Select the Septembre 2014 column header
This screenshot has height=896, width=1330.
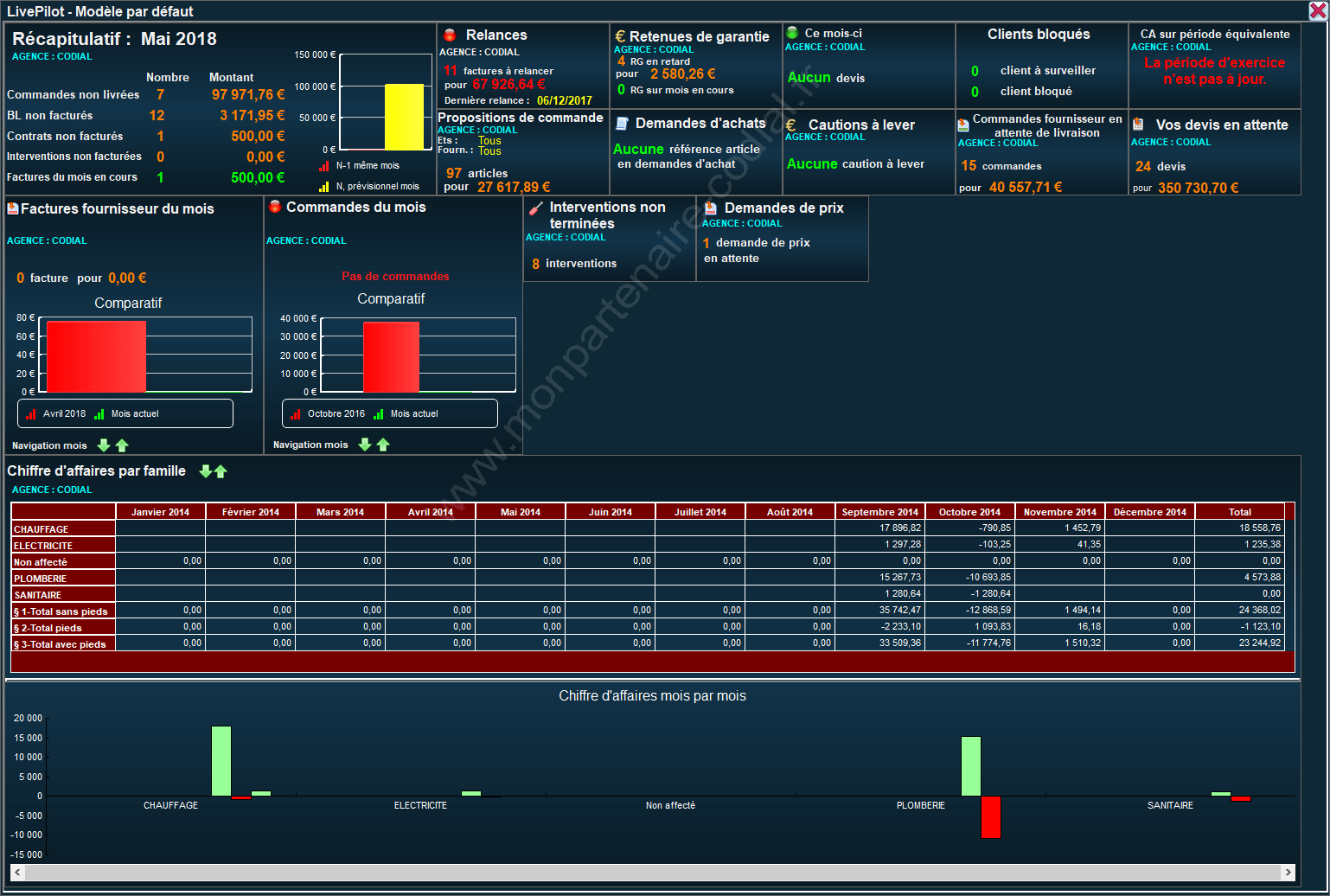(x=879, y=512)
